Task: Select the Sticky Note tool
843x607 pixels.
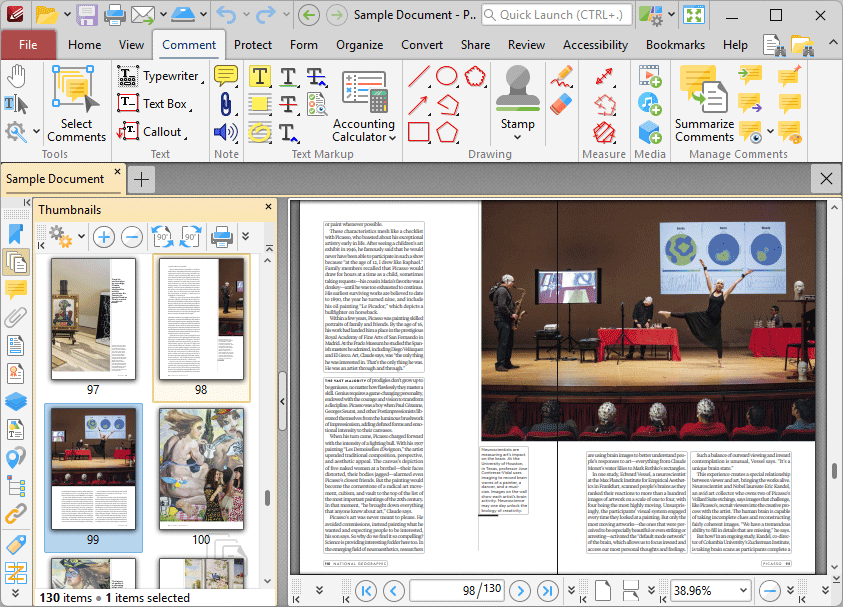Action: click(x=226, y=76)
